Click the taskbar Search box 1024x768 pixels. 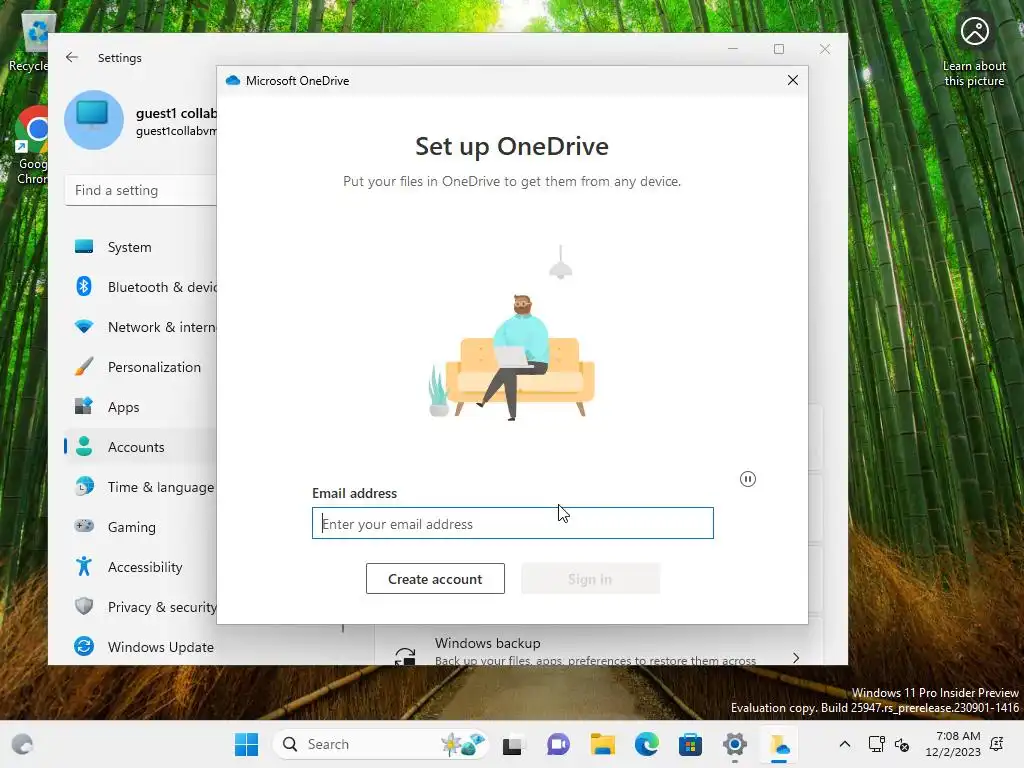point(380,744)
